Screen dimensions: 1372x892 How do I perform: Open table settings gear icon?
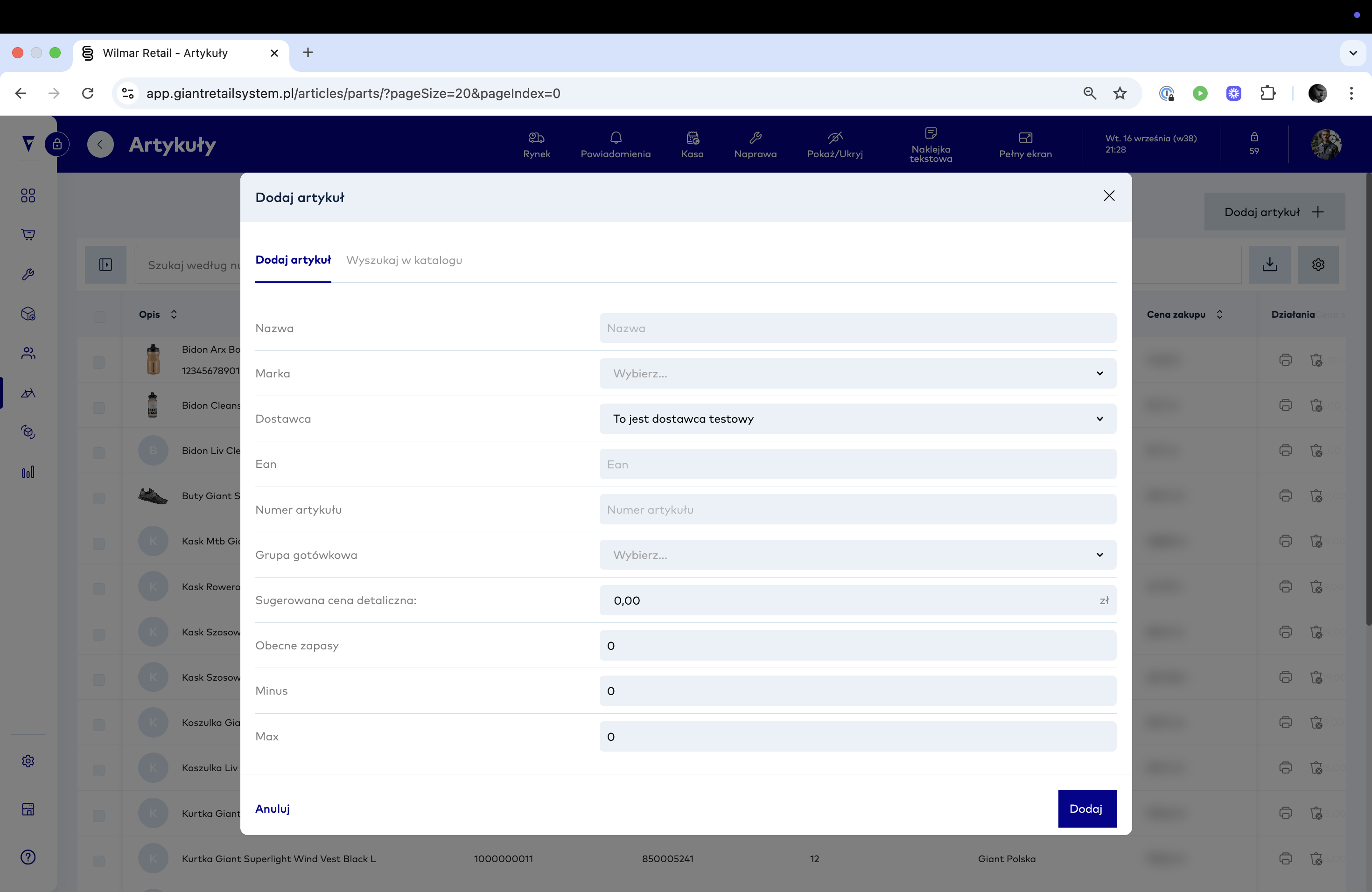(x=1318, y=265)
